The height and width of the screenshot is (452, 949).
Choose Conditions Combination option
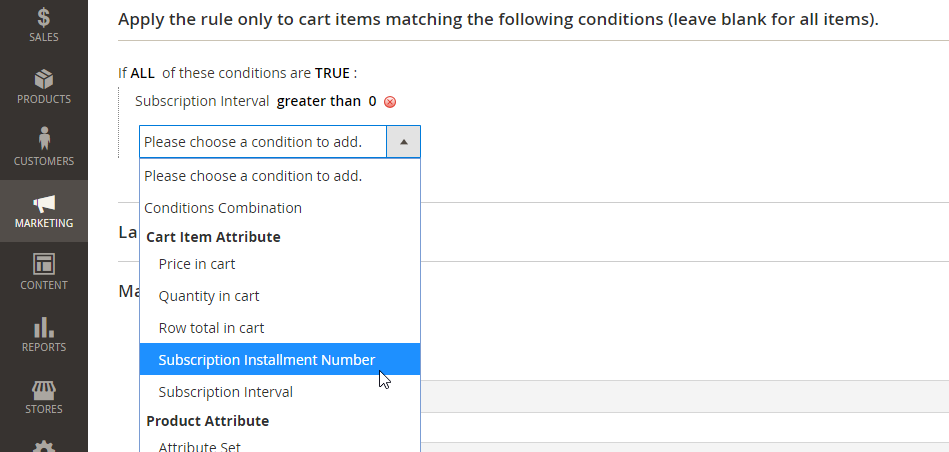223,208
